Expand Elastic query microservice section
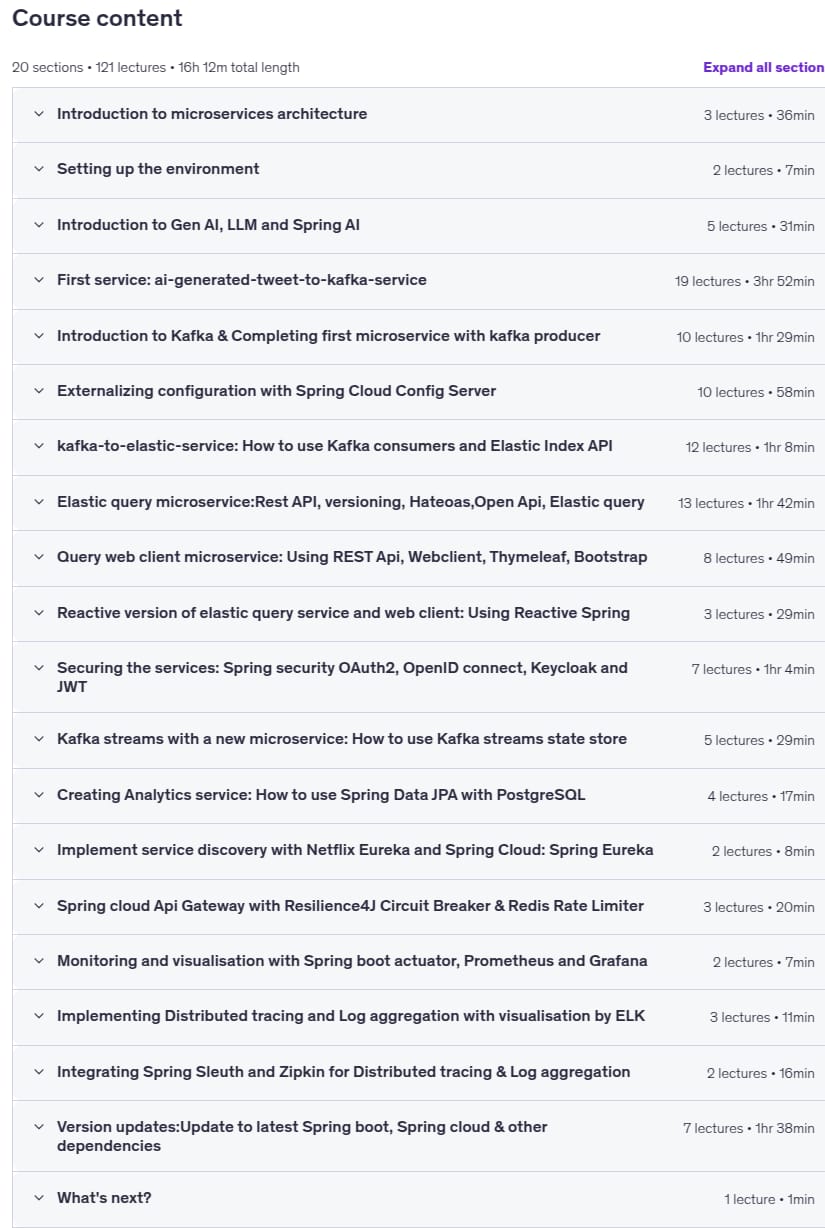This screenshot has height=1228, width=825. click(x=418, y=503)
